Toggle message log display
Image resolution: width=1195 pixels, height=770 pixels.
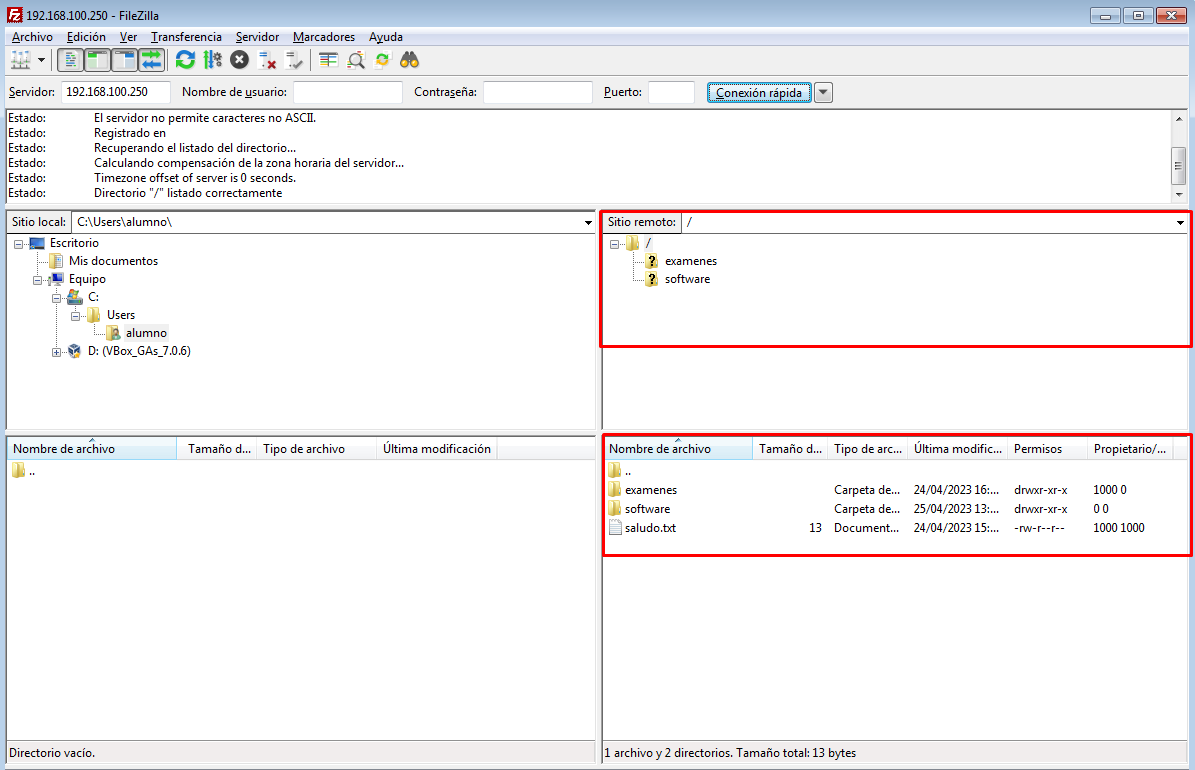70,60
